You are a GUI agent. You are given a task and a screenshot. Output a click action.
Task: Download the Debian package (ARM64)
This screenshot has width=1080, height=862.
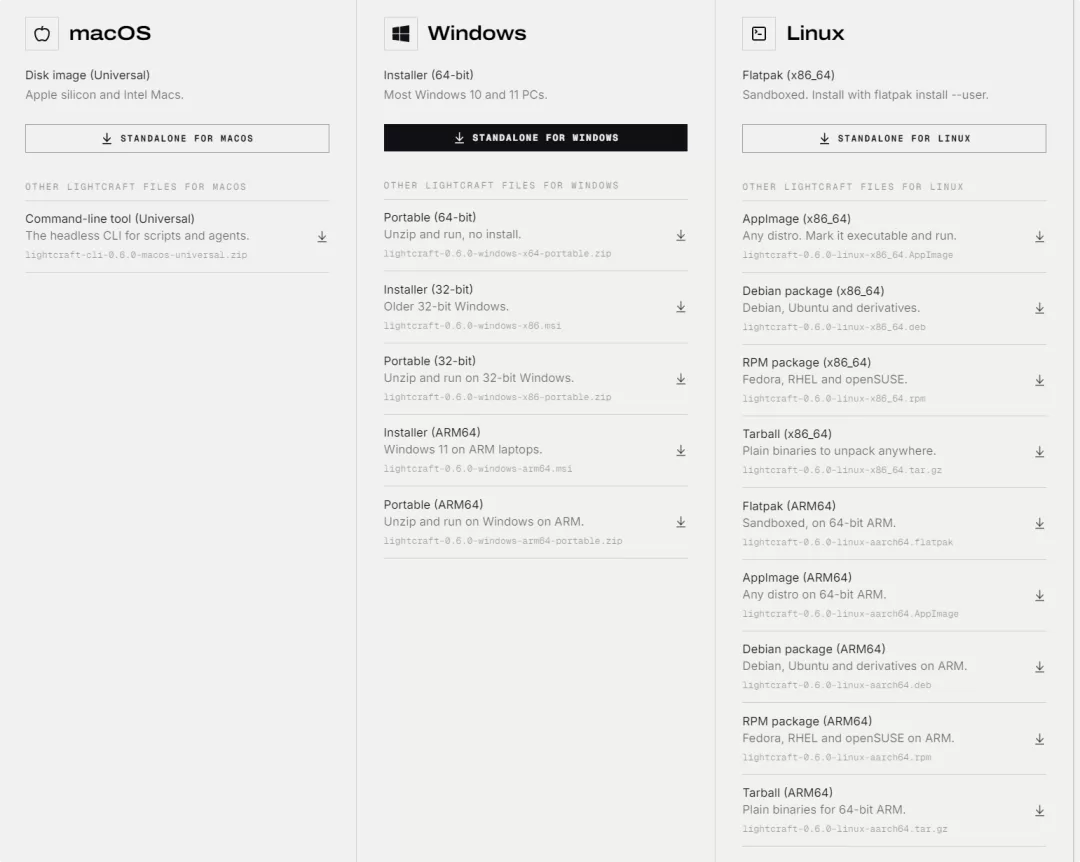[1039, 667]
